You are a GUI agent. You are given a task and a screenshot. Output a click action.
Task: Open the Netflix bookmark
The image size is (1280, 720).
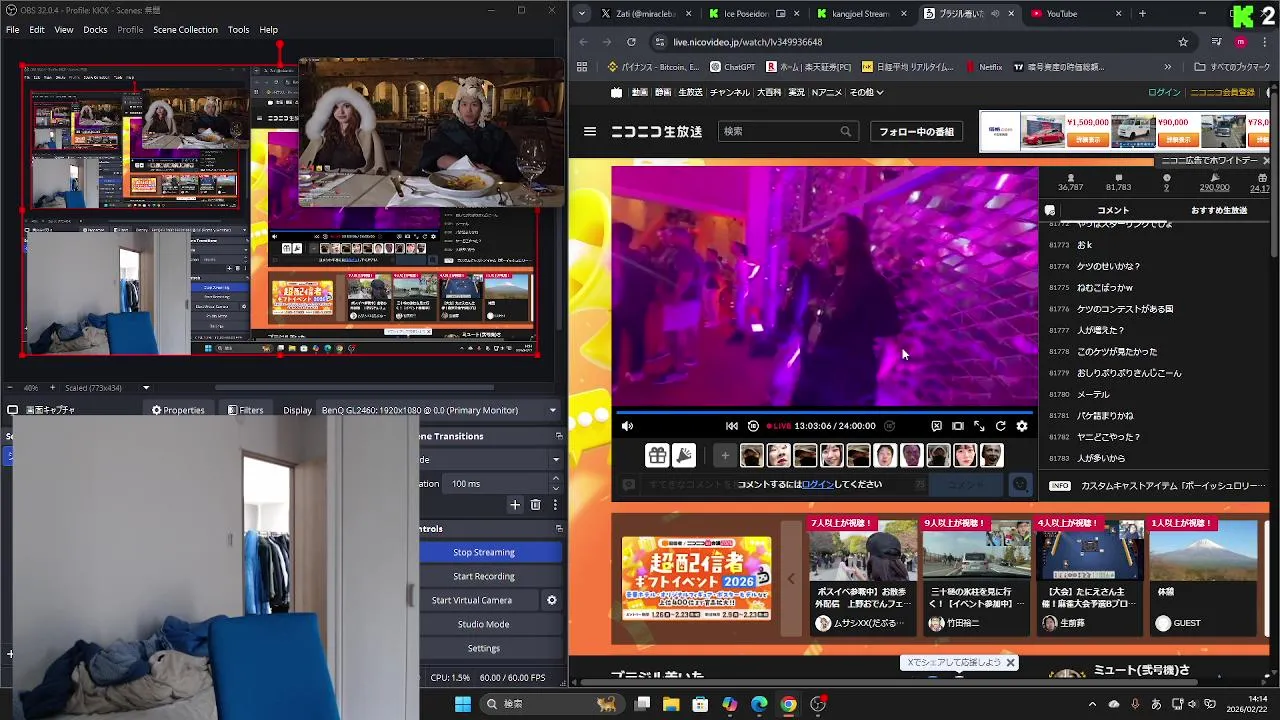(984, 67)
